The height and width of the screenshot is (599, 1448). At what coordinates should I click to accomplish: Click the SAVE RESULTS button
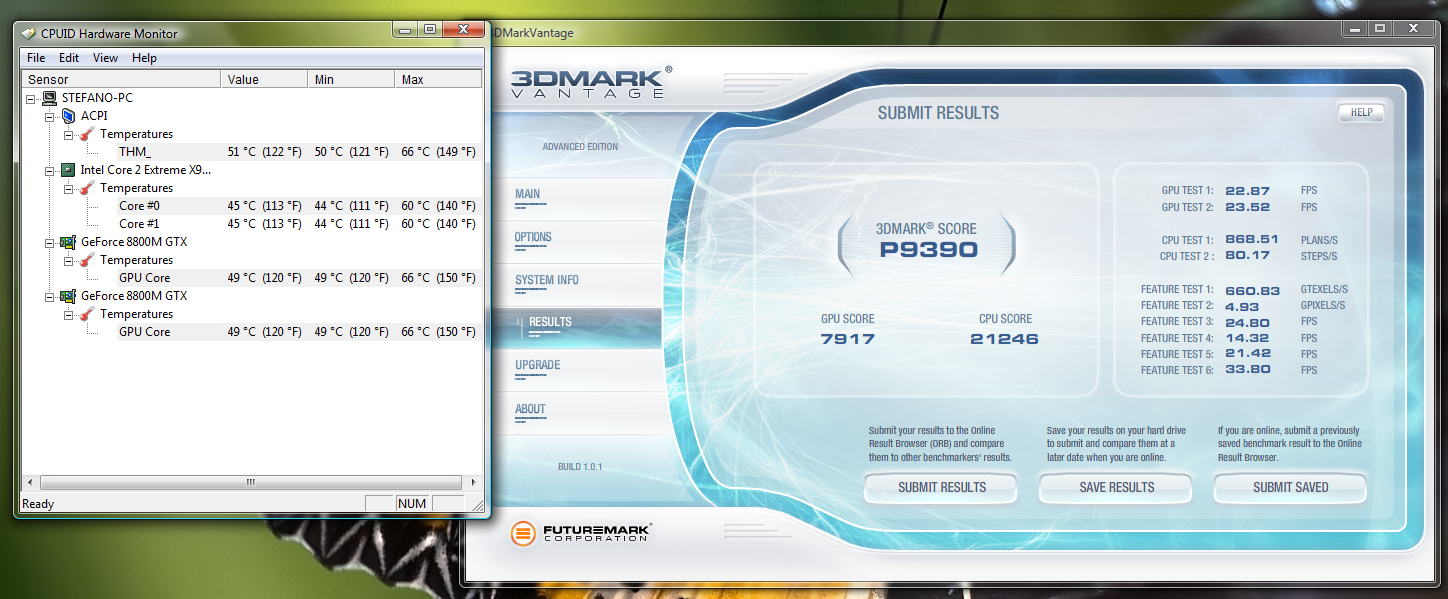(1116, 487)
